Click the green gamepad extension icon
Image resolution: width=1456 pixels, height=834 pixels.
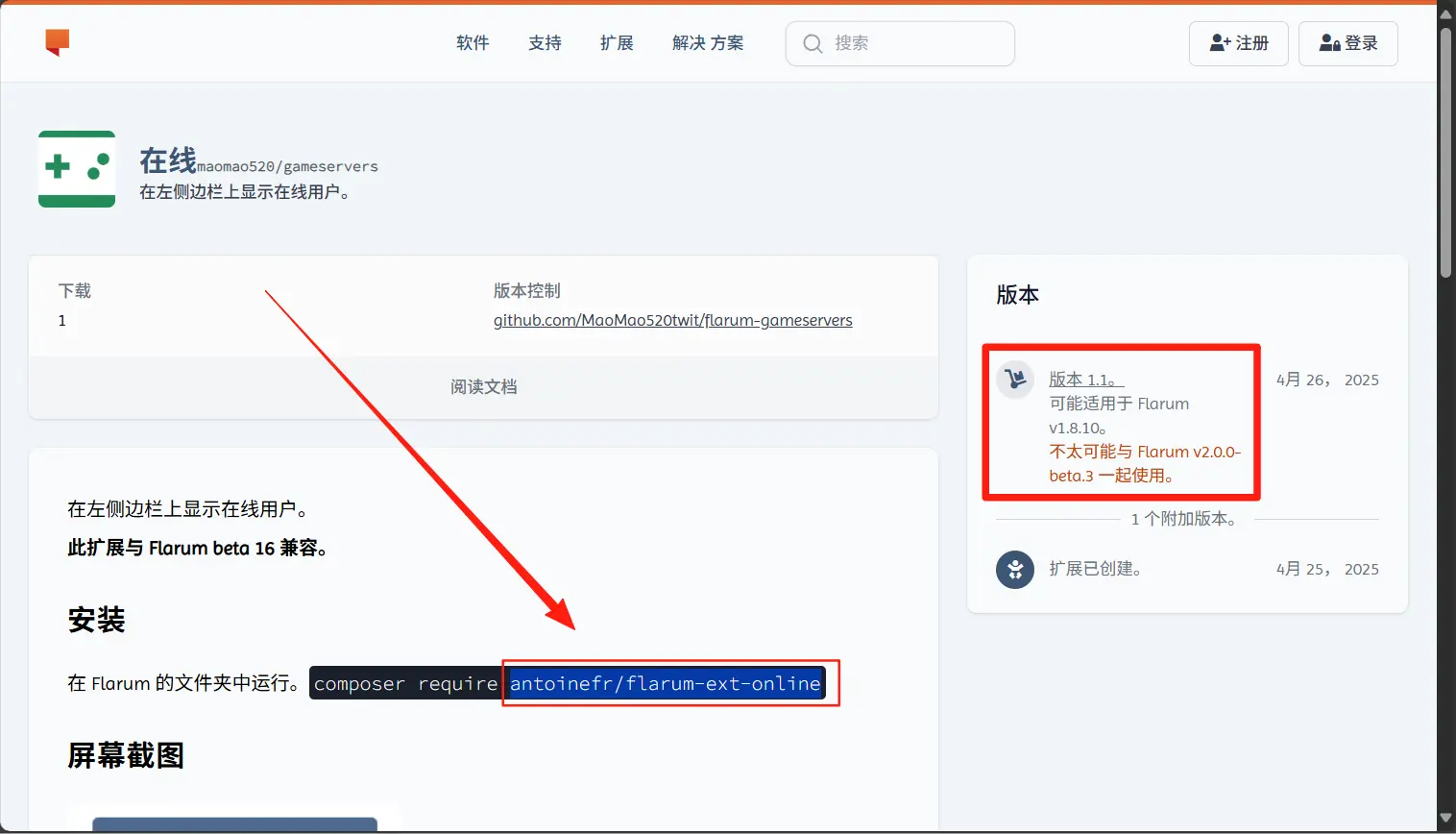pyautogui.click(x=77, y=169)
